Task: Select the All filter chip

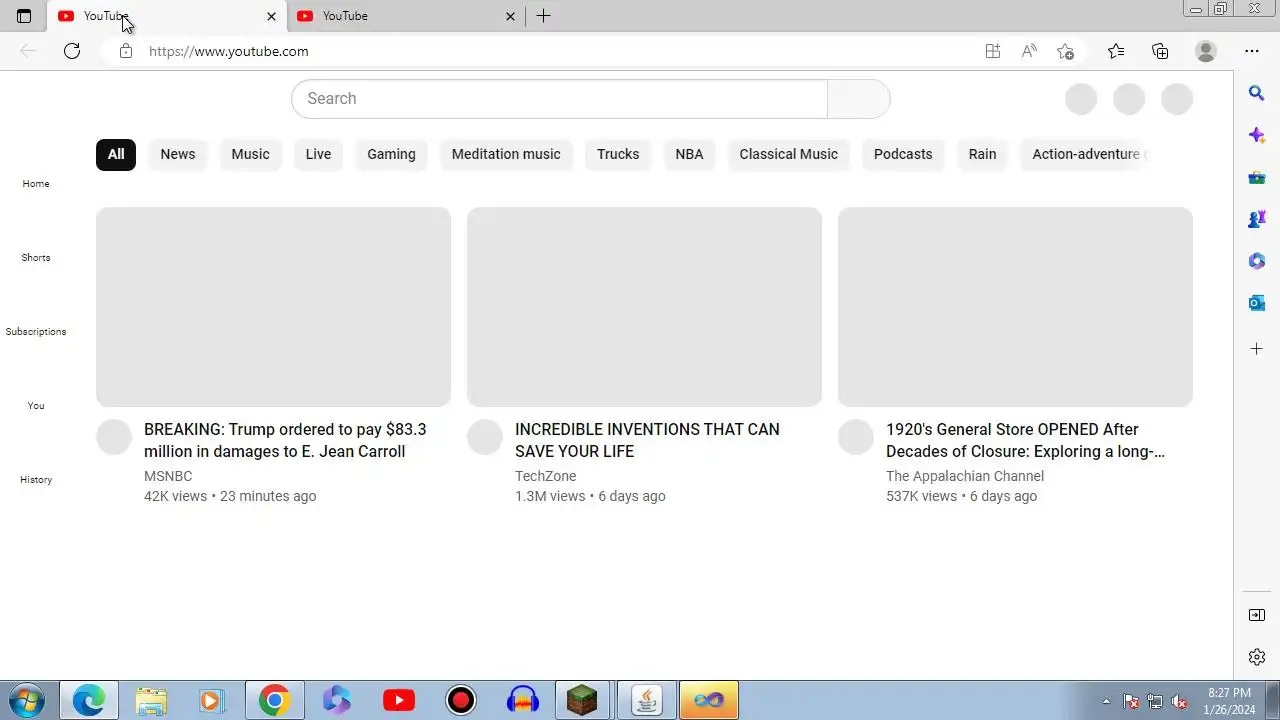Action: pyautogui.click(x=116, y=154)
